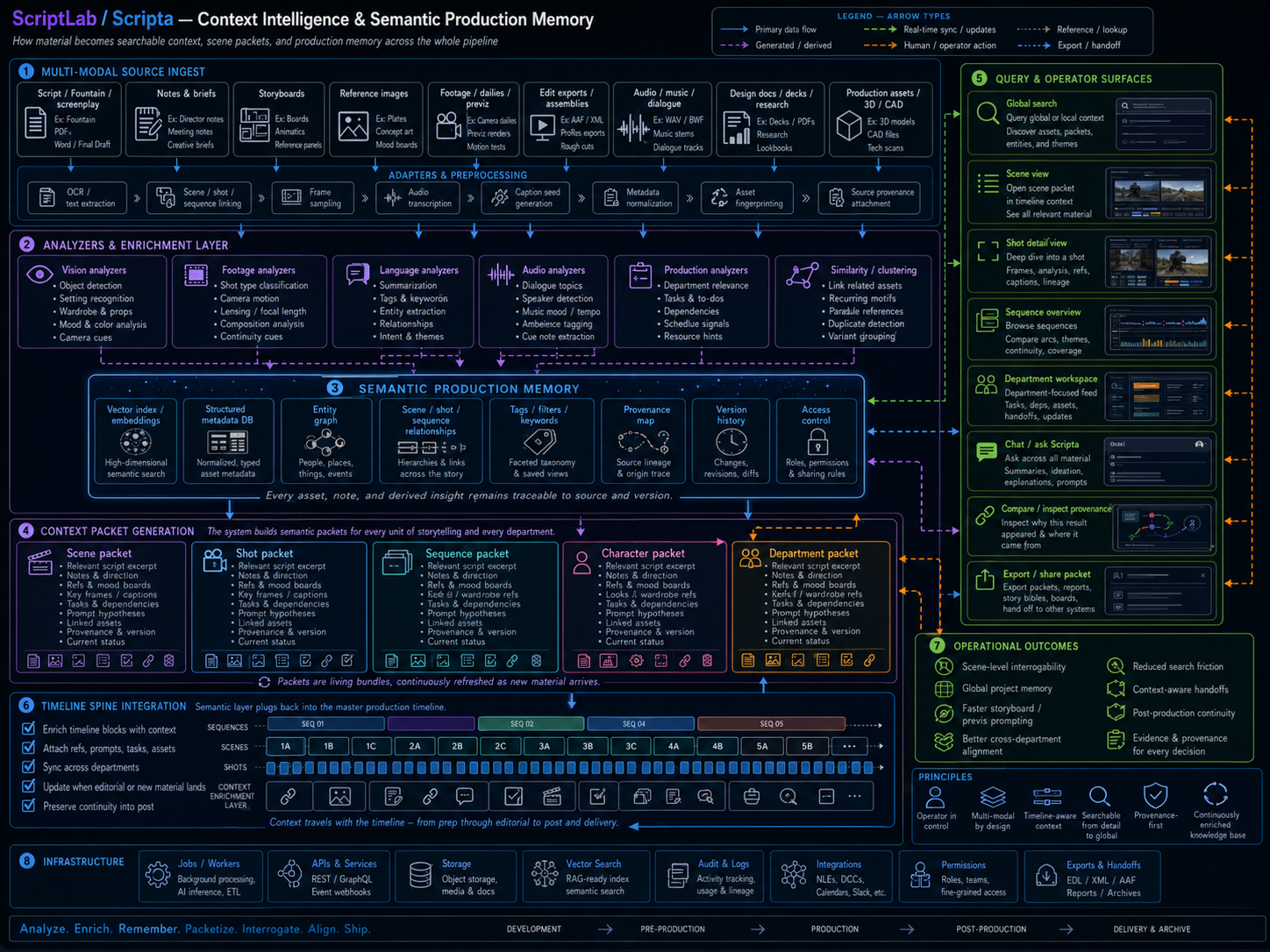Click the Jobs / Workers gear icon
The width and height of the screenshot is (1270, 952).
158,874
